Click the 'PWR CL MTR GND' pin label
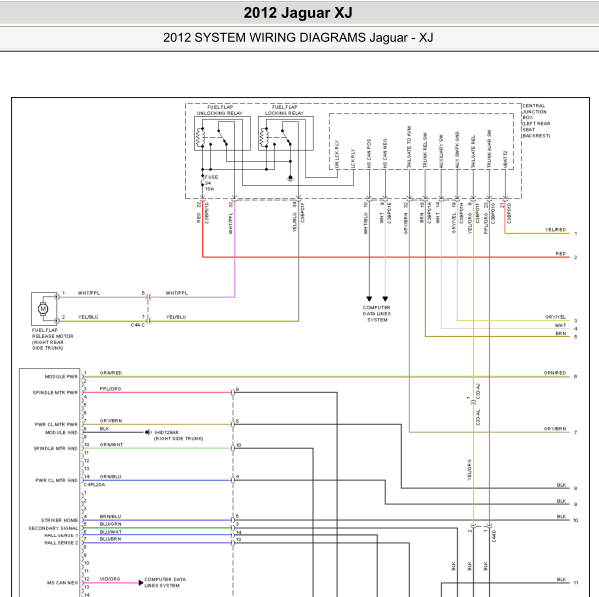 click(57, 480)
